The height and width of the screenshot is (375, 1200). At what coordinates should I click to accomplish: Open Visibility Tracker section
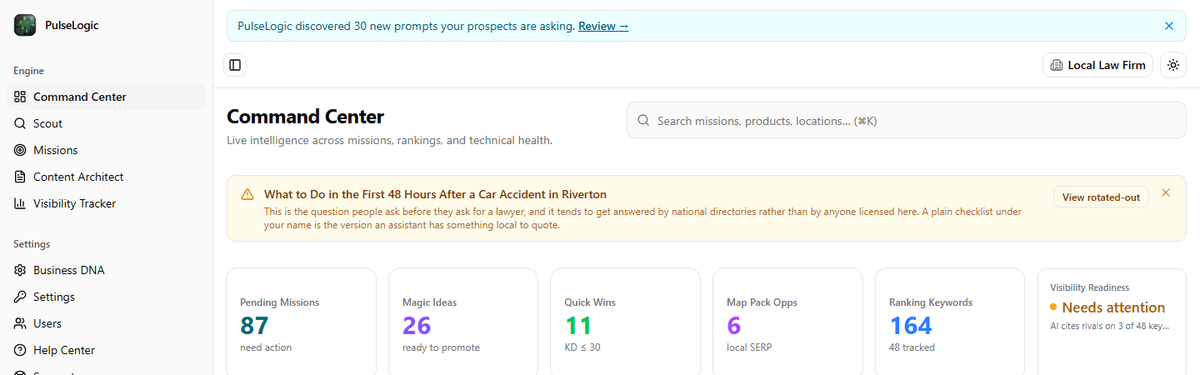click(x=106, y=204)
